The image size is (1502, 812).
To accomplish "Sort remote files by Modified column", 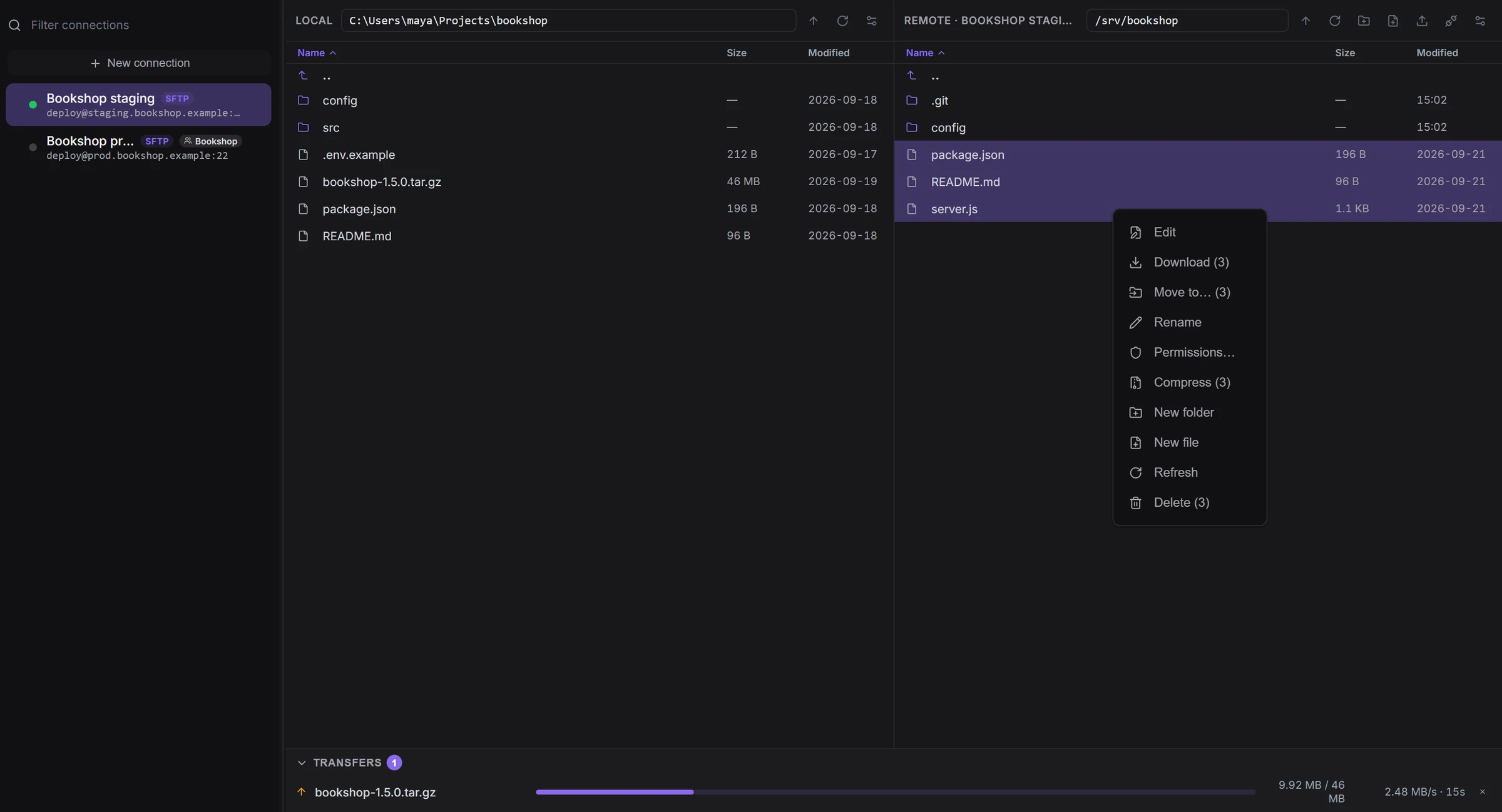I will coord(1437,53).
